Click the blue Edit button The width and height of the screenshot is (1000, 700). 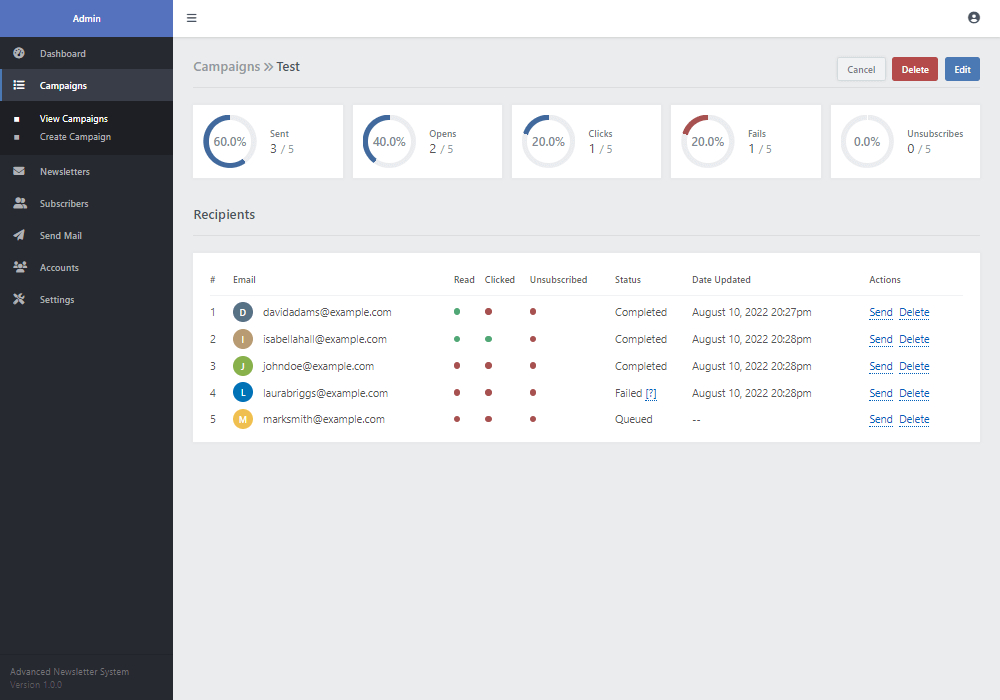click(x=962, y=69)
